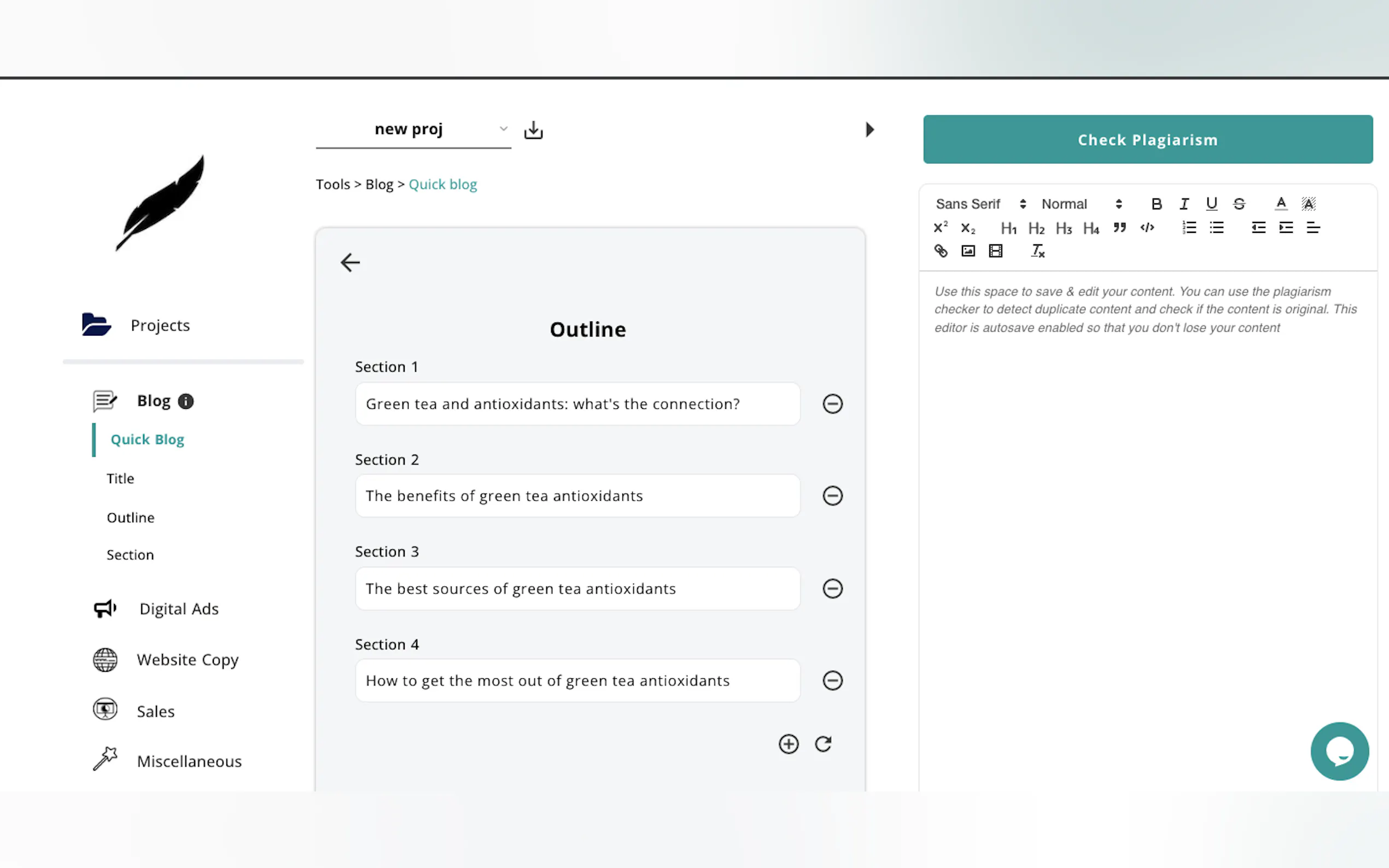Viewport: 1389px width, 868px height.
Task: Click the back arrow above Outline
Action: (x=349, y=262)
